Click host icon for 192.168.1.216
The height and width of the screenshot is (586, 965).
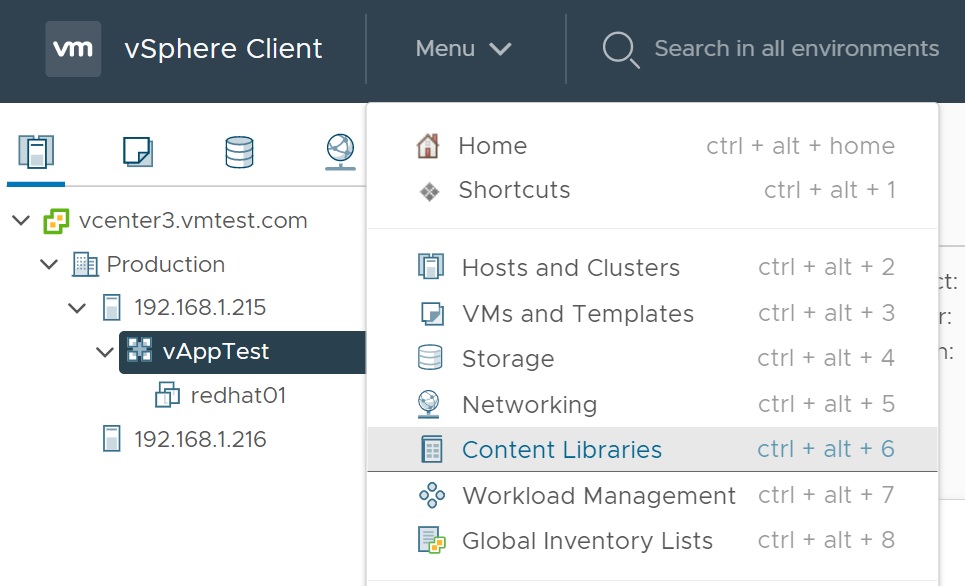[x=111, y=439]
